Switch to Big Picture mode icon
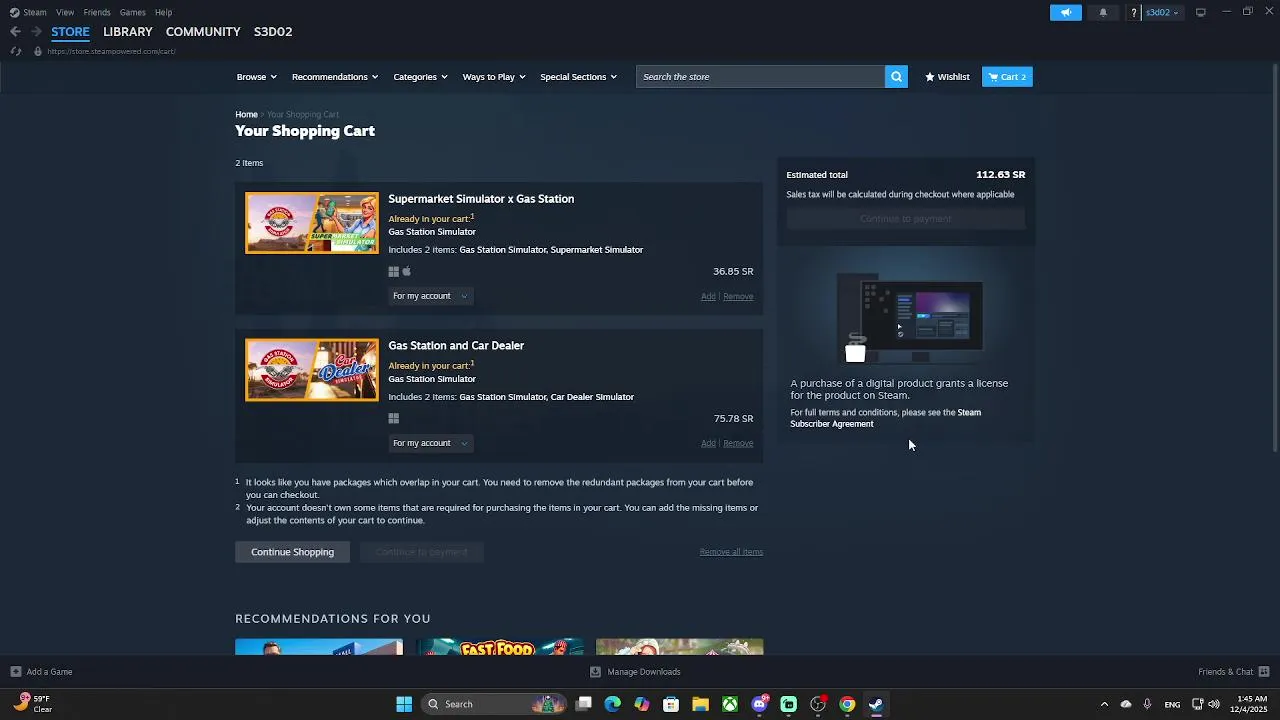This screenshot has height=720, width=1280. 1201,12
